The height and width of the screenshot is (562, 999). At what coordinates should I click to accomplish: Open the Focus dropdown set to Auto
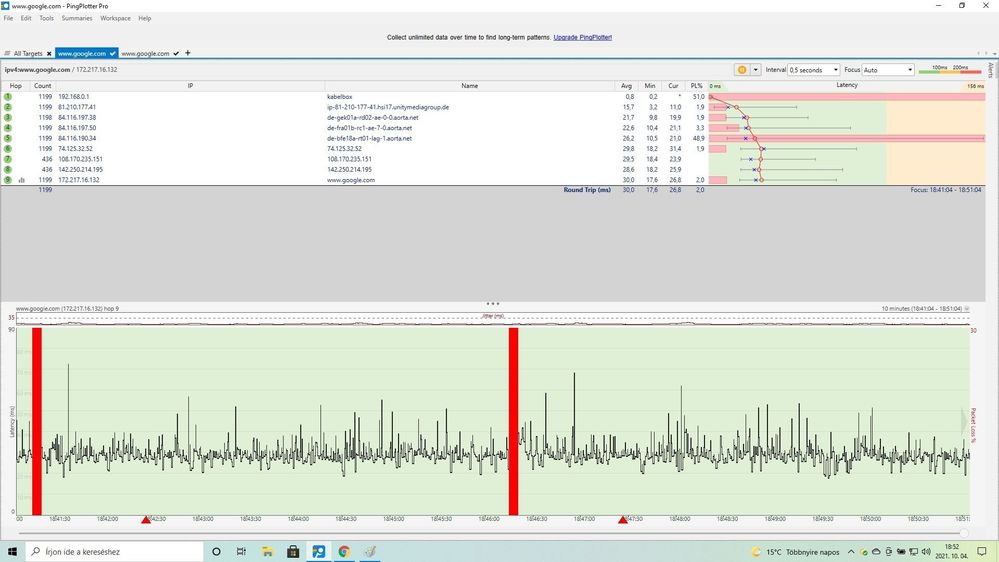(888, 69)
